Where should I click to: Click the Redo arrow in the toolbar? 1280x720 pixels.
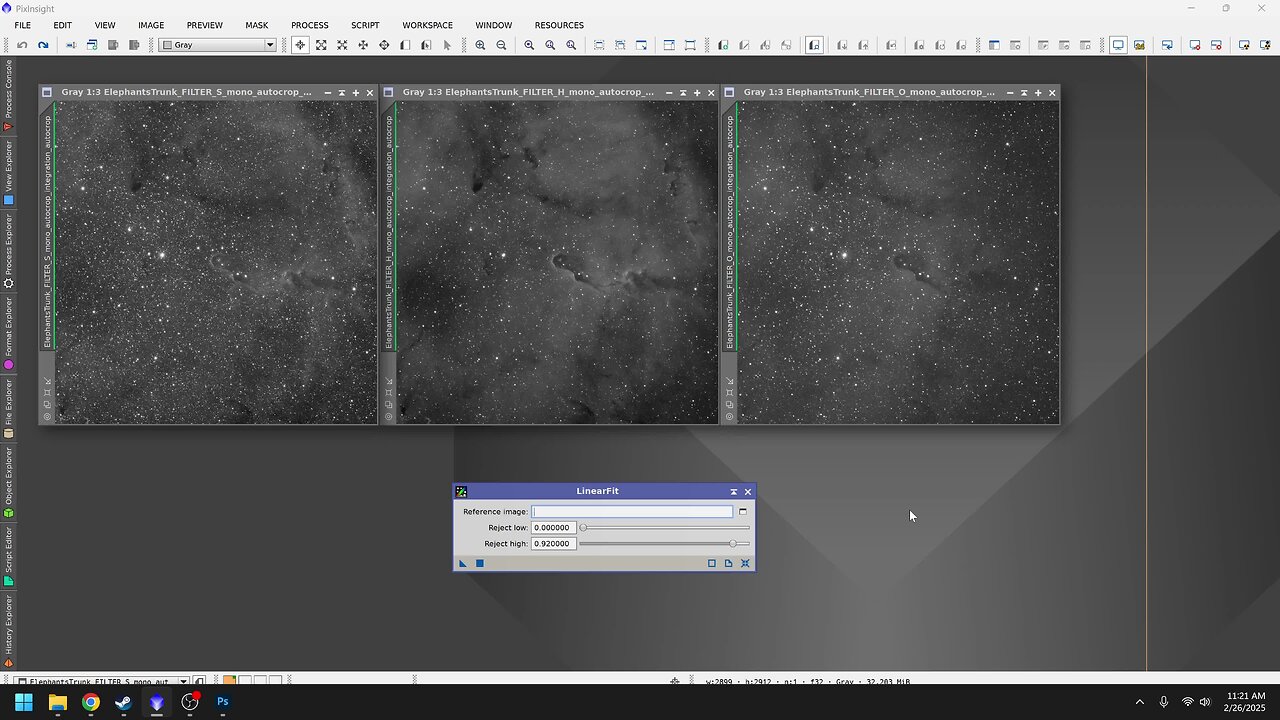click(x=43, y=45)
